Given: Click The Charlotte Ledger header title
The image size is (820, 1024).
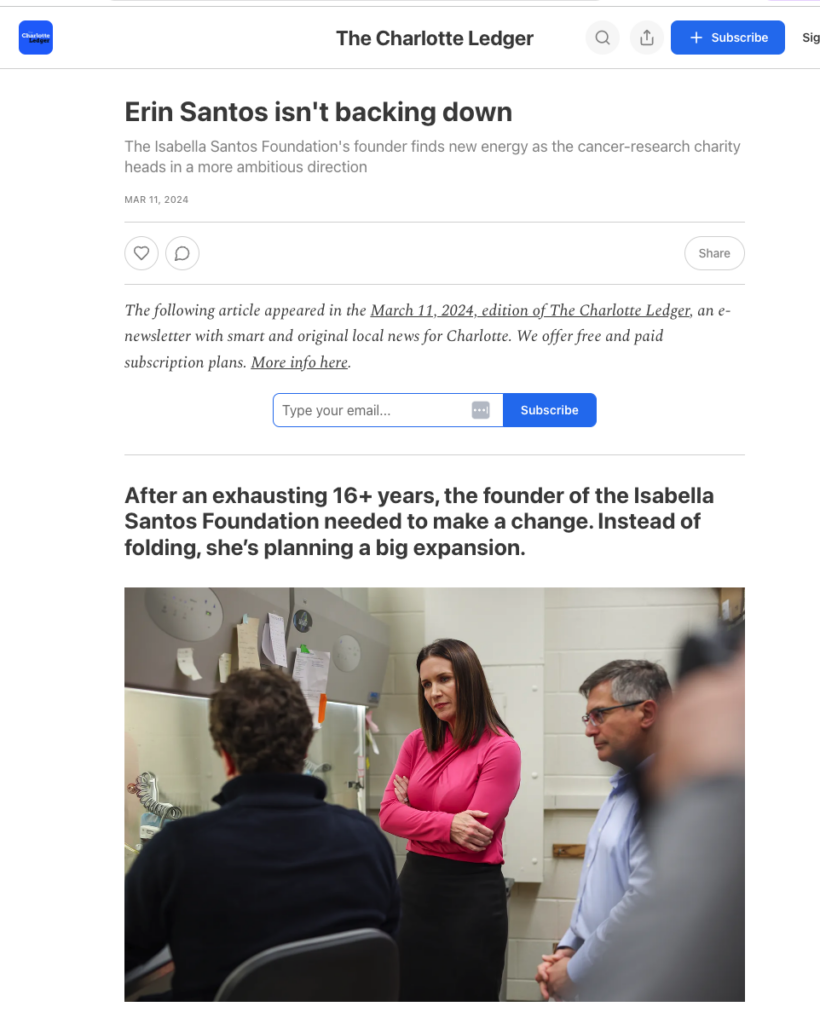Looking at the screenshot, I should click(x=435, y=39).
